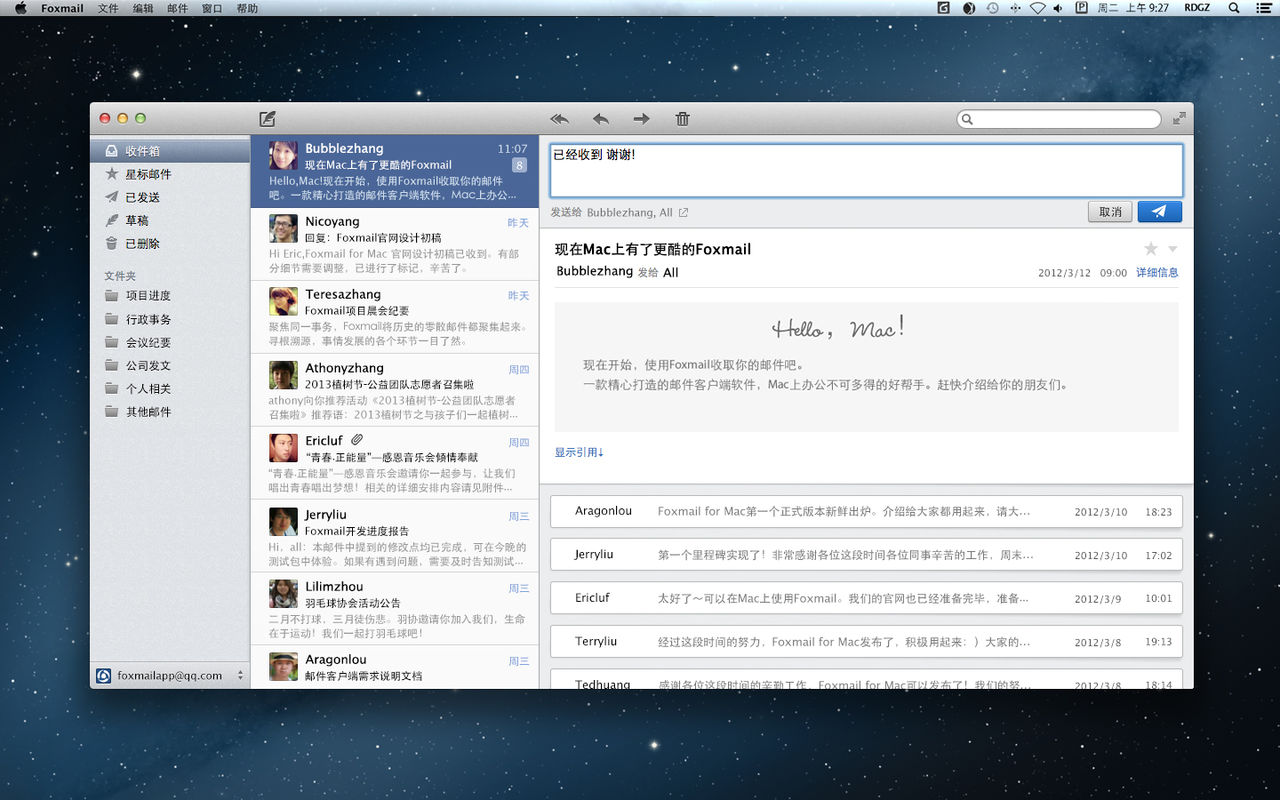
Task: Click the attachment paperclip on the Ericluf email
Action: 357,440
